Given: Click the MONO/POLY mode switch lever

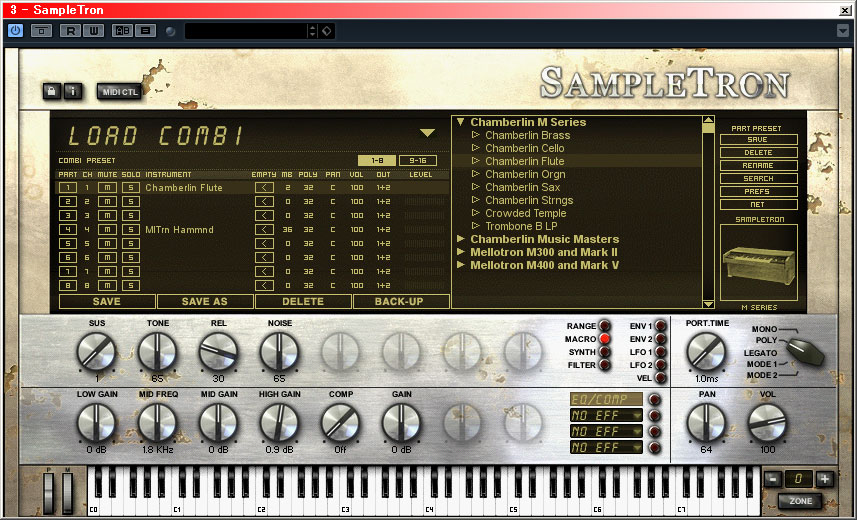Looking at the screenshot, I should [806, 352].
